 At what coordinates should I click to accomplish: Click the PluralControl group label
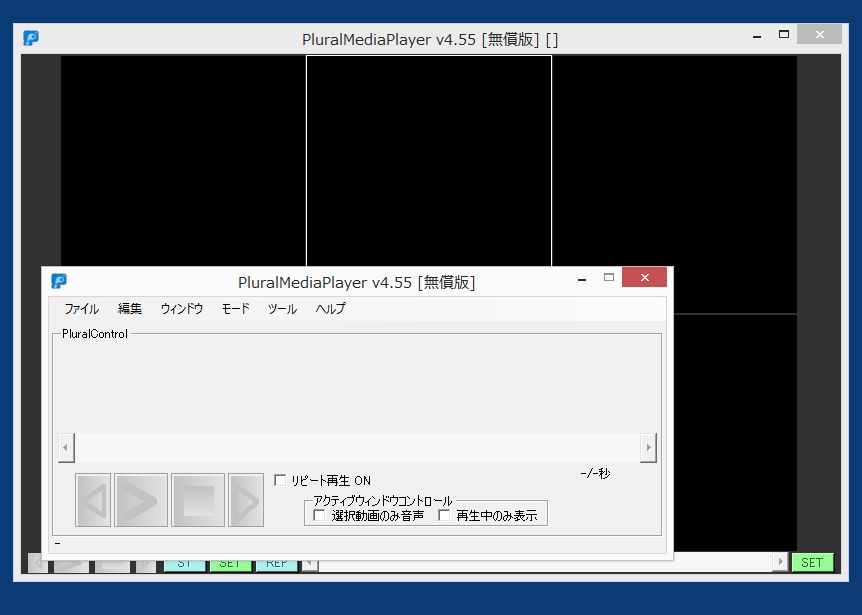click(x=95, y=334)
